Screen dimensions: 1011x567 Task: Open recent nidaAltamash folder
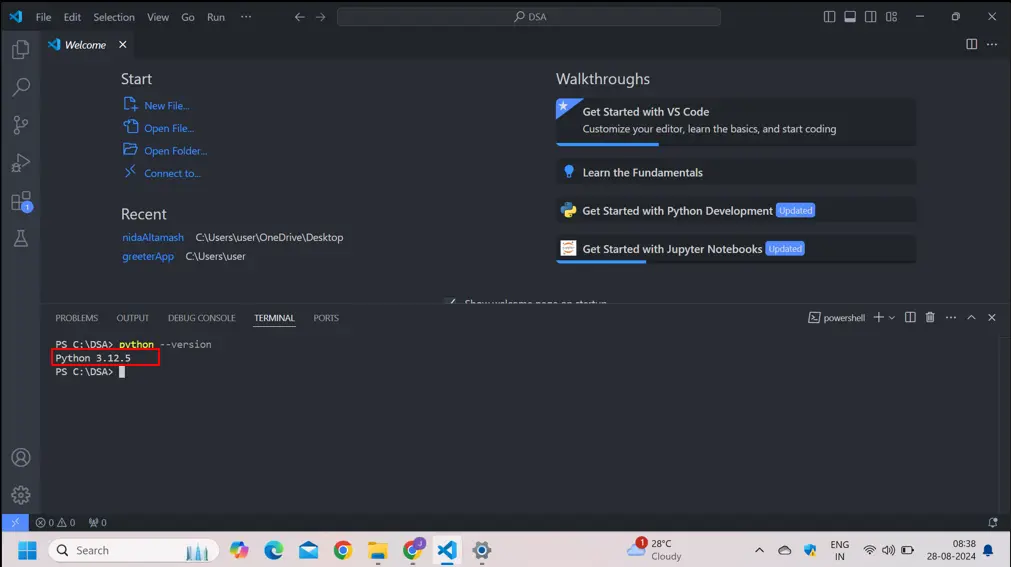tap(153, 237)
